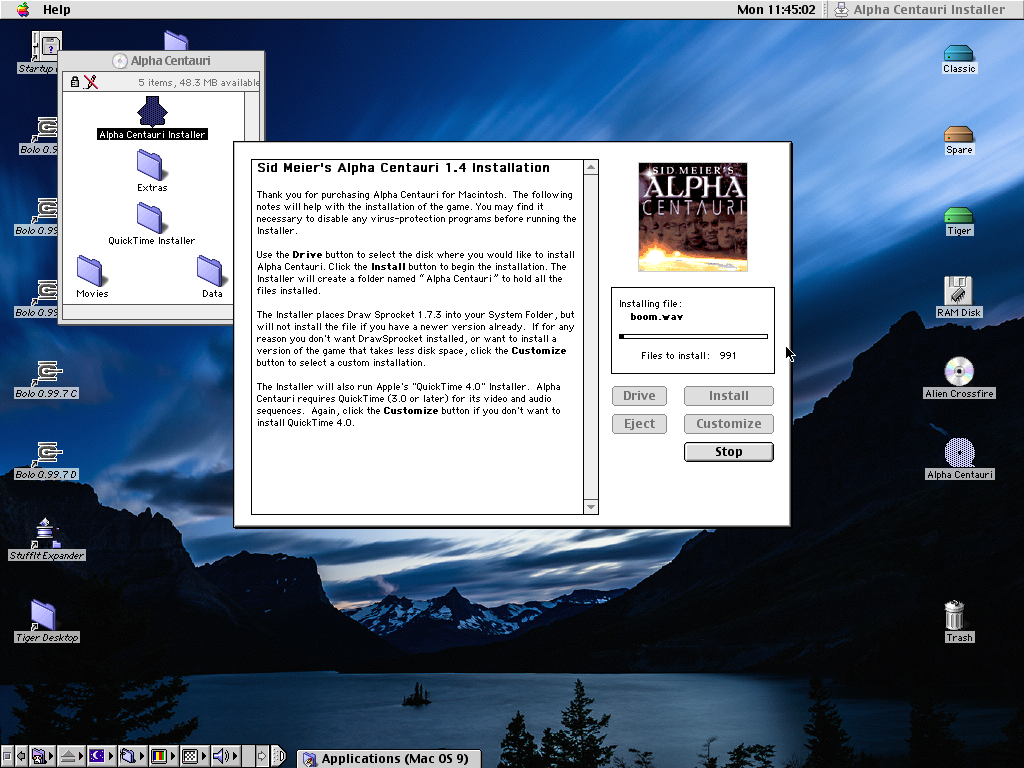Select the Spare drive icon
The width and height of the screenshot is (1024, 768).
(959, 134)
